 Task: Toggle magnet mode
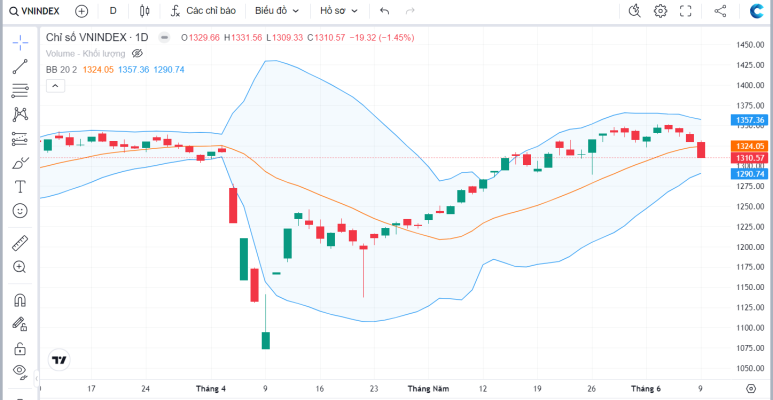[x=20, y=300]
